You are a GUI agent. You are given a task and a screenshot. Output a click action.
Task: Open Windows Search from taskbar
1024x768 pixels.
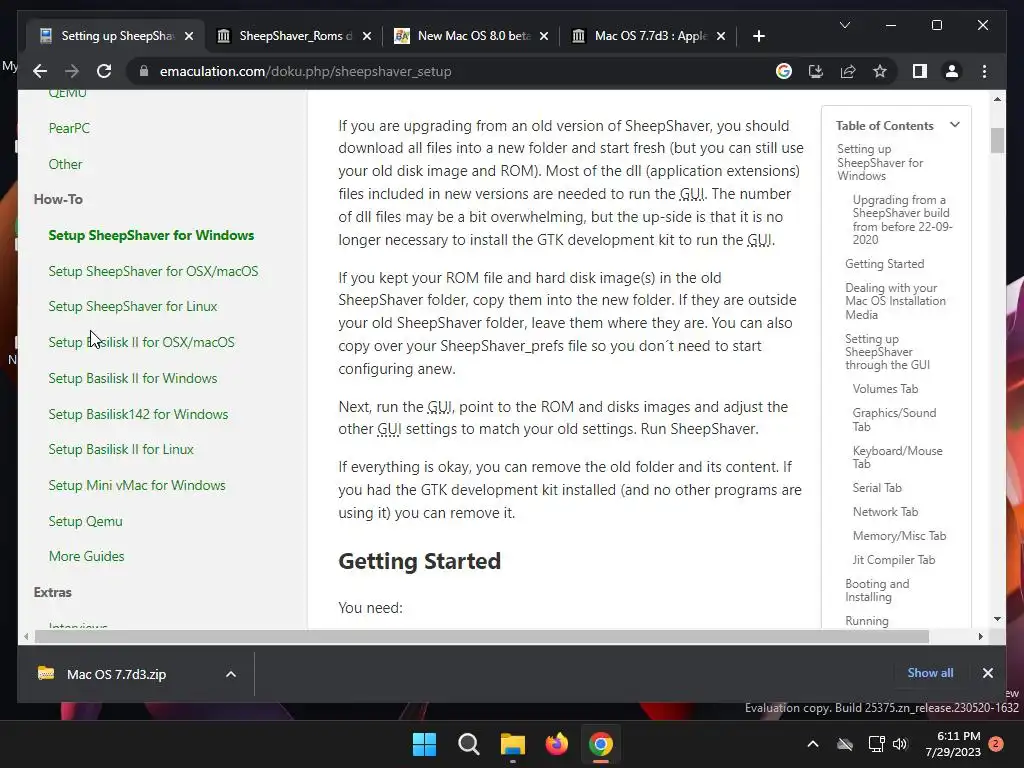[468, 744]
